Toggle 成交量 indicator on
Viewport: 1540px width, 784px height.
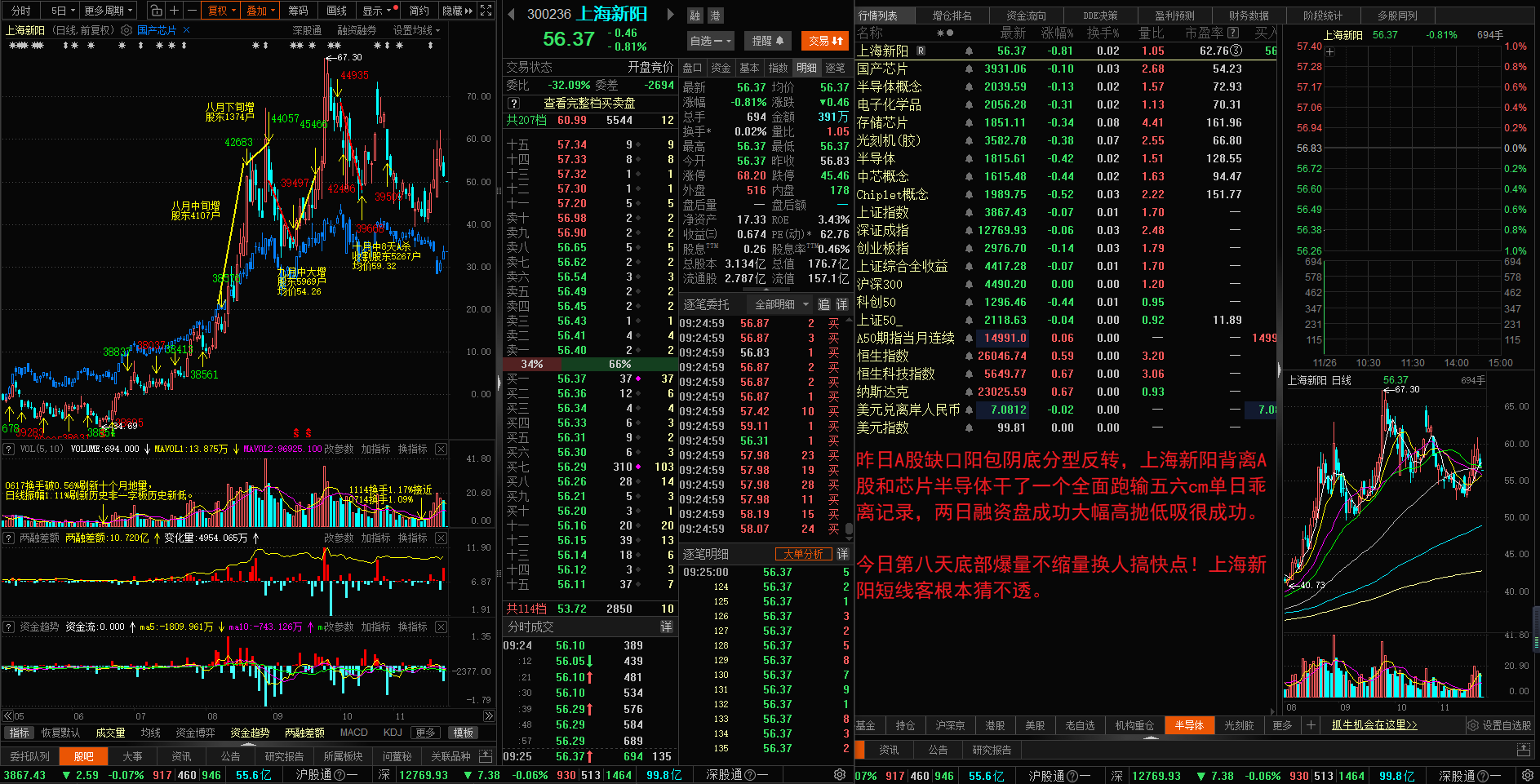(110, 733)
